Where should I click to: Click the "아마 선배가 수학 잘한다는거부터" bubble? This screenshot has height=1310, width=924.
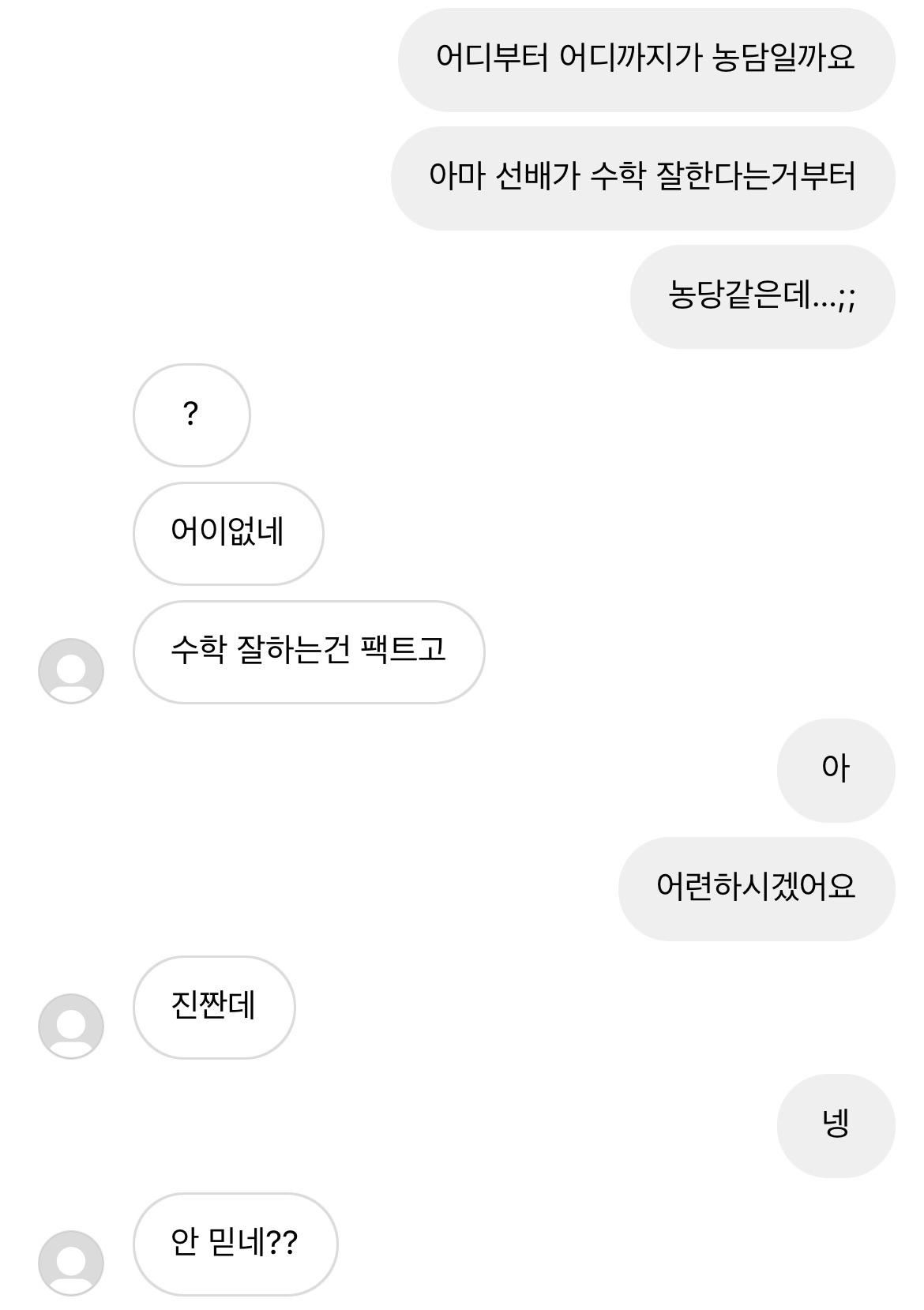(643, 178)
